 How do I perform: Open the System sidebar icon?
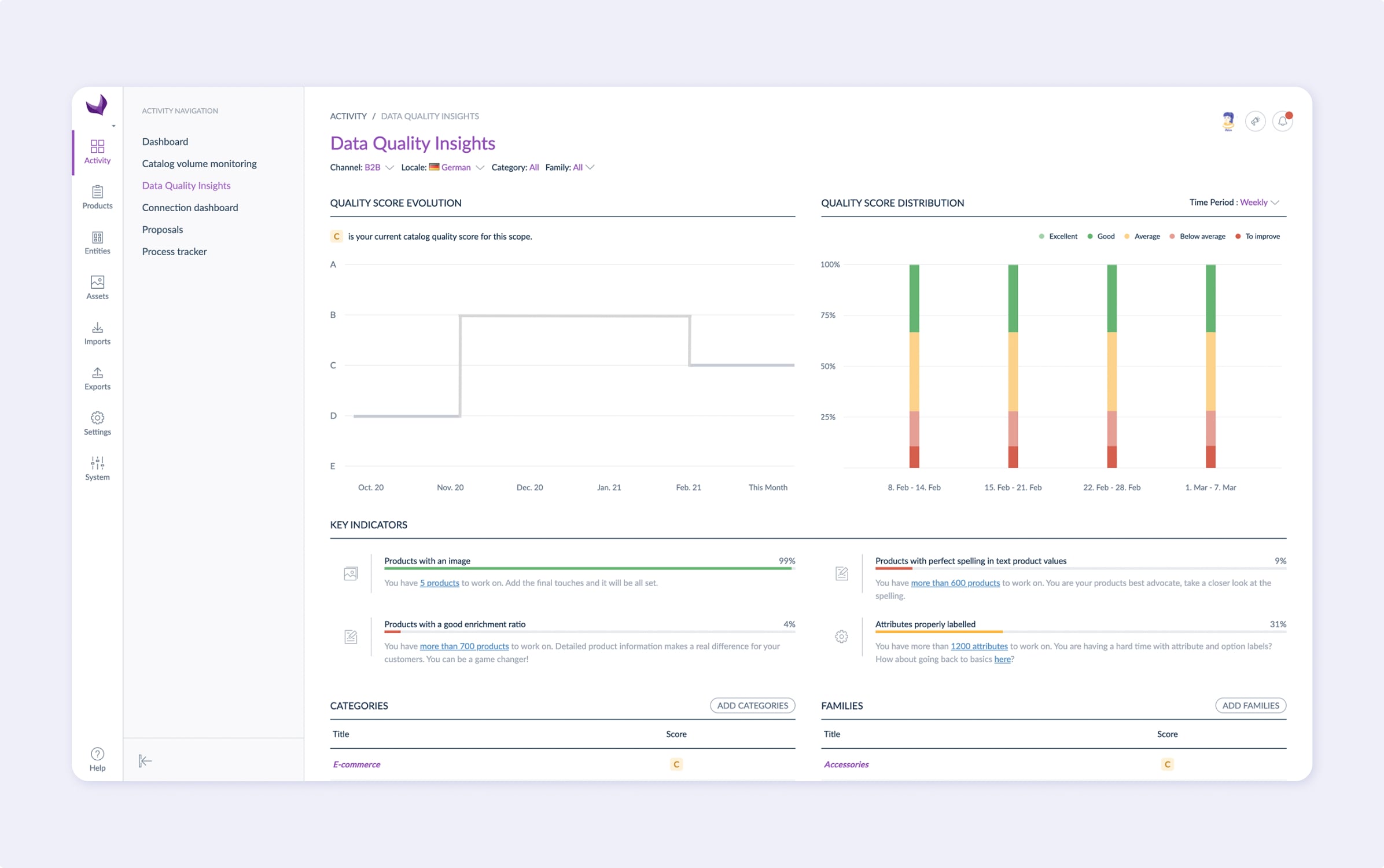[97, 468]
